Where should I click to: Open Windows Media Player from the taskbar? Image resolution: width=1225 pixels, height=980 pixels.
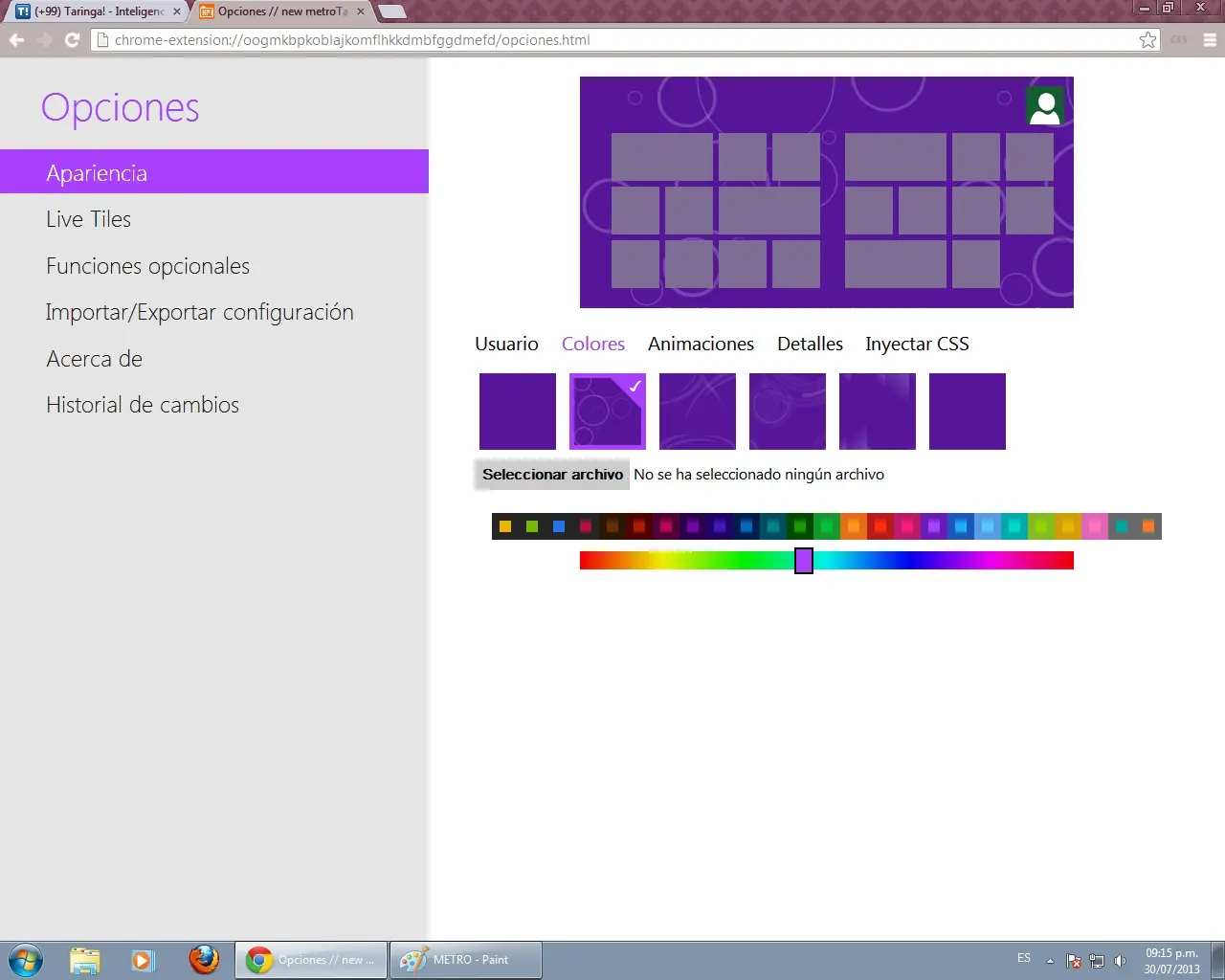(143, 960)
